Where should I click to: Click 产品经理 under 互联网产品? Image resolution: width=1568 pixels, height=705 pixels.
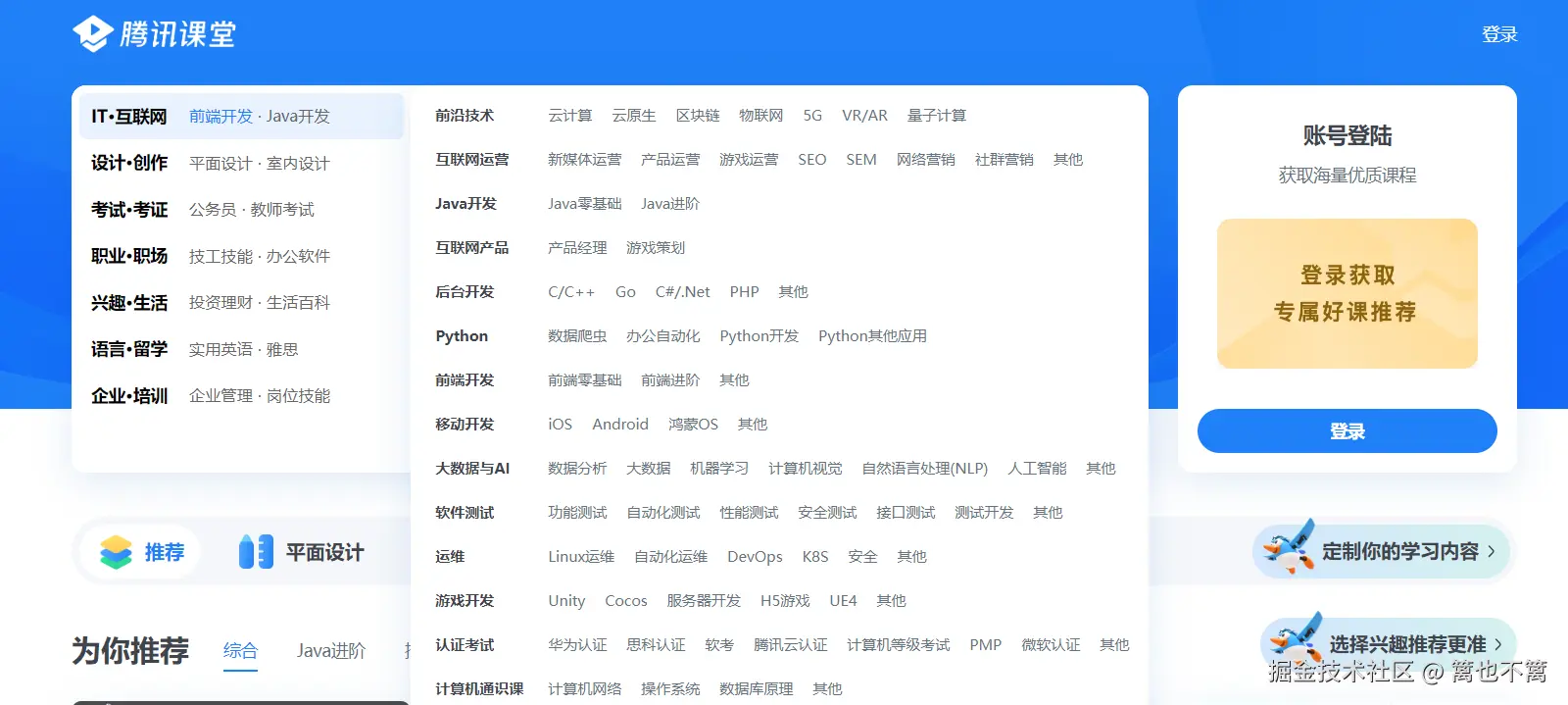tap(577, 248)
